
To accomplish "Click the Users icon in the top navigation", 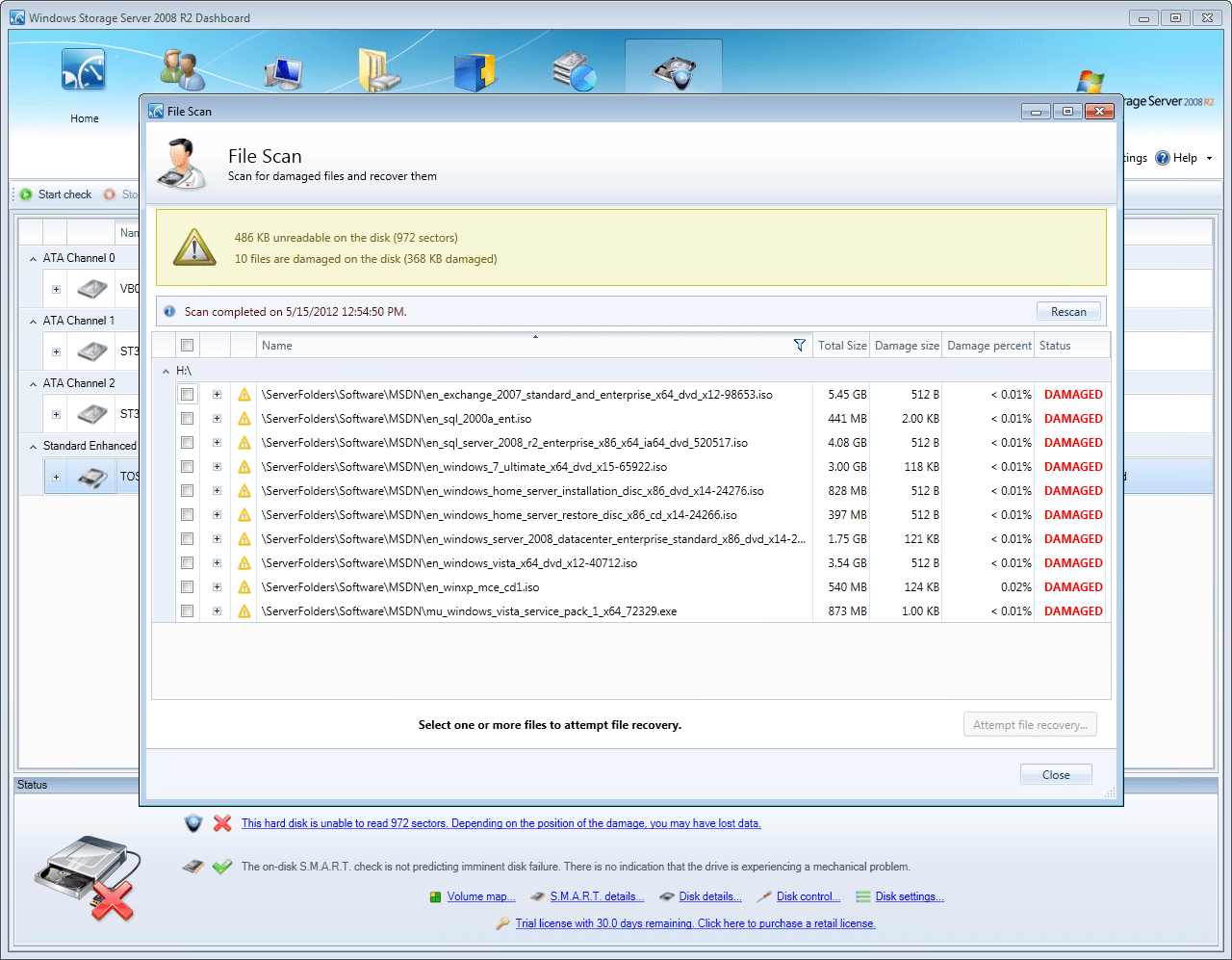I will (x=182, y=68).
